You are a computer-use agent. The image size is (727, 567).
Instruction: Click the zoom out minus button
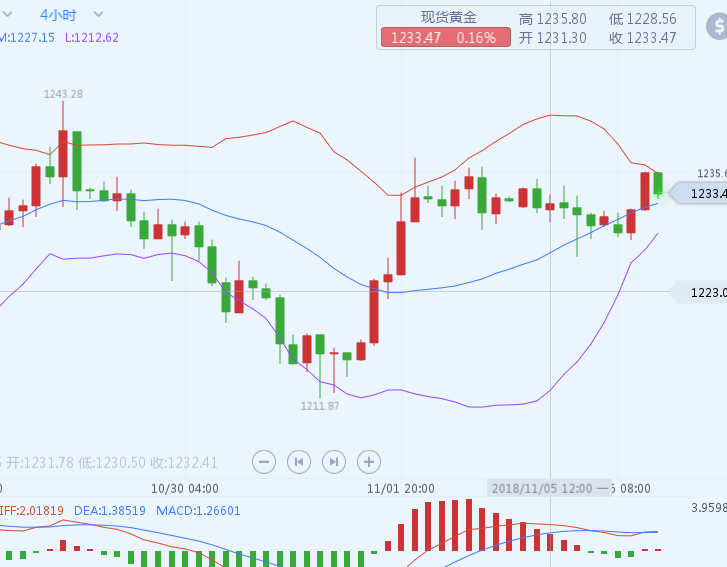264,461
